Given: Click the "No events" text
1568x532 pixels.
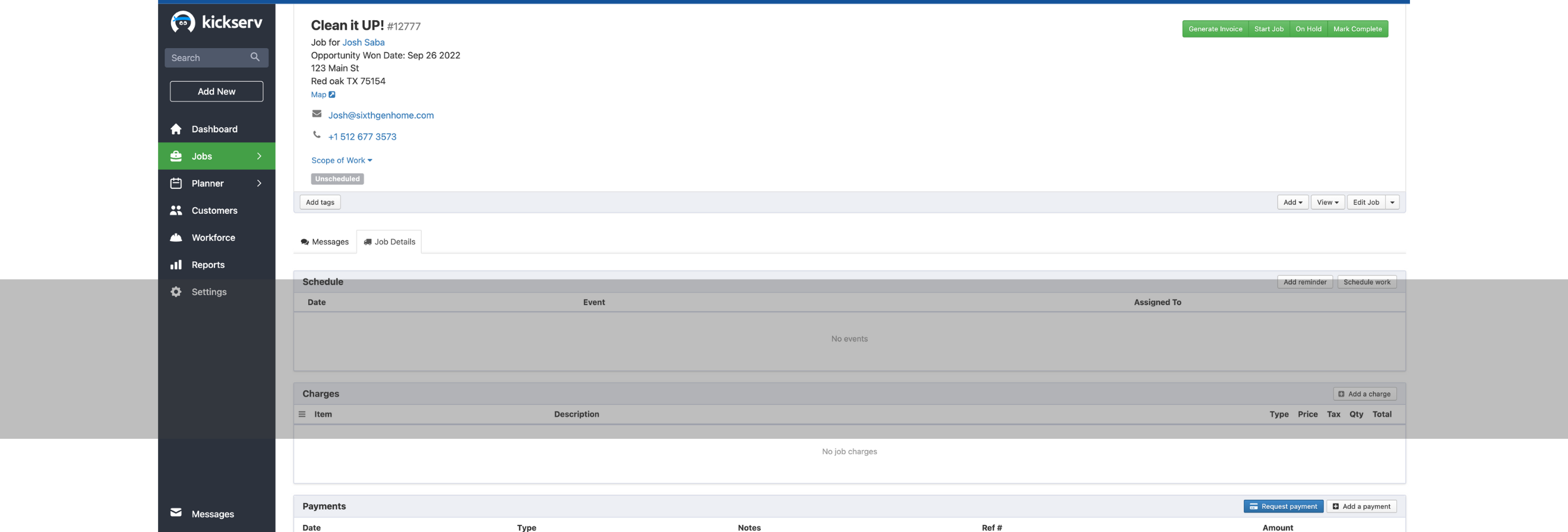Looking at the screenshot, I should point(849,338).
